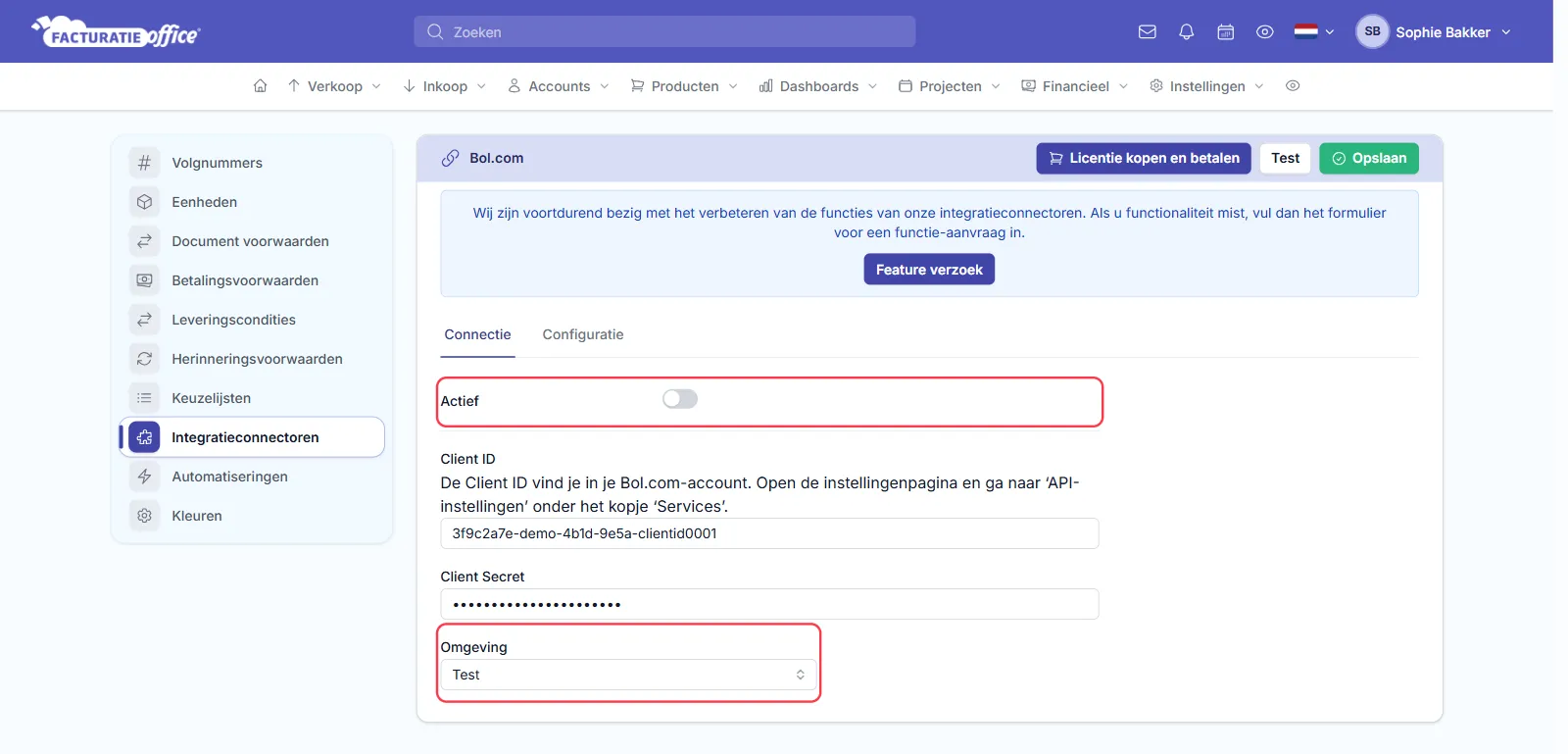Click the Dutch flag language icon
Image resolution: width=1568 pixels, height=754 pixels.
coord(1305,31)
